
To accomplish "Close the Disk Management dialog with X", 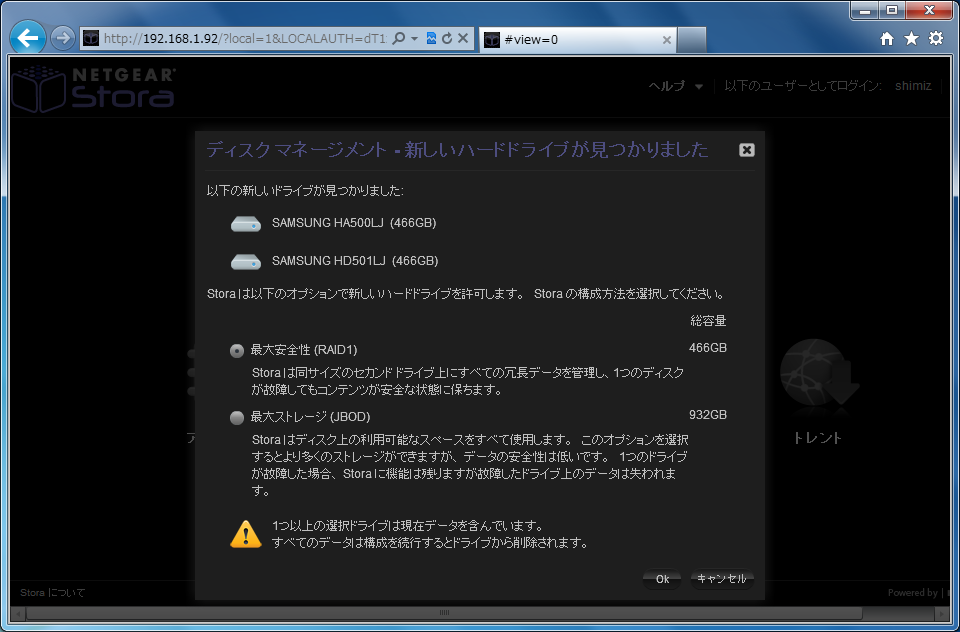I will 746,150.
